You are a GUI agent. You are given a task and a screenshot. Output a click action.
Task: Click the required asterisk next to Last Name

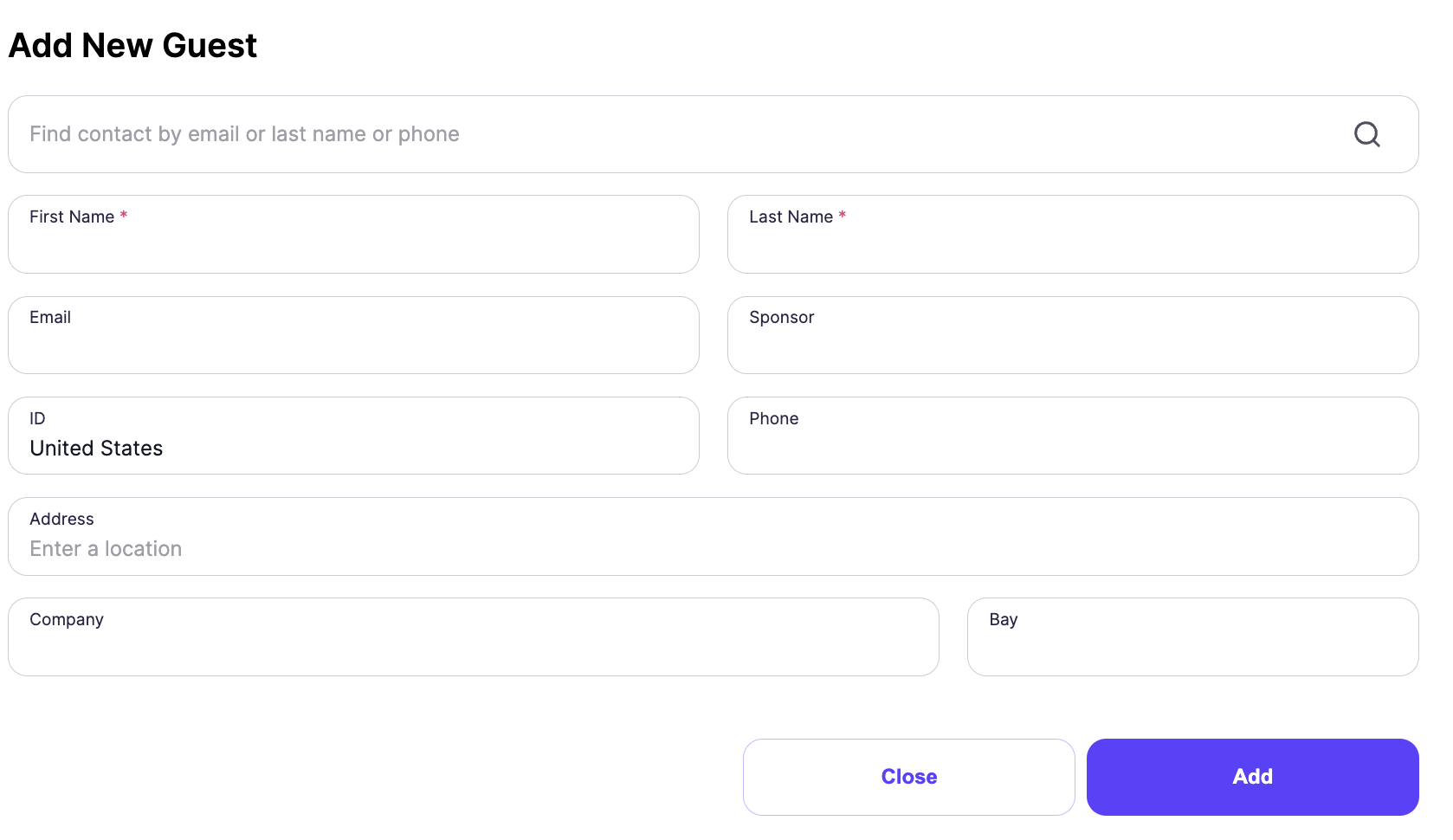(x=843, y=216)
